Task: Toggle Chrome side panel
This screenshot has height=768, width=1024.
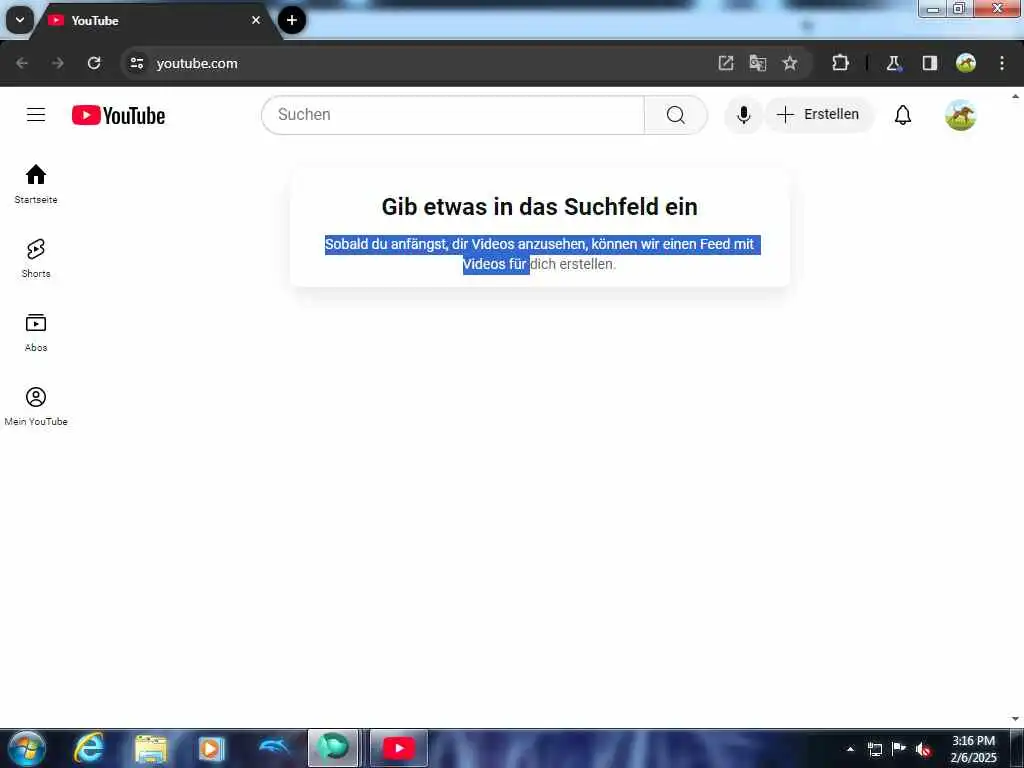Action: (x=929, y=63)
